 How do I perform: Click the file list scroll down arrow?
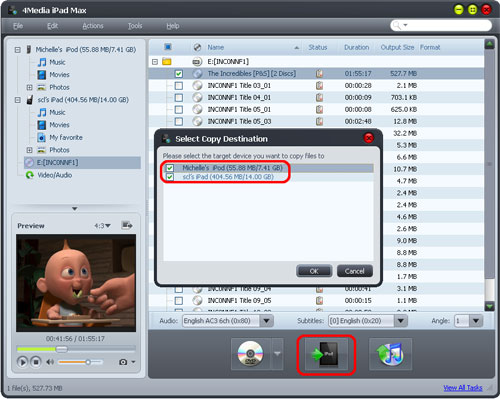(489, 306)
